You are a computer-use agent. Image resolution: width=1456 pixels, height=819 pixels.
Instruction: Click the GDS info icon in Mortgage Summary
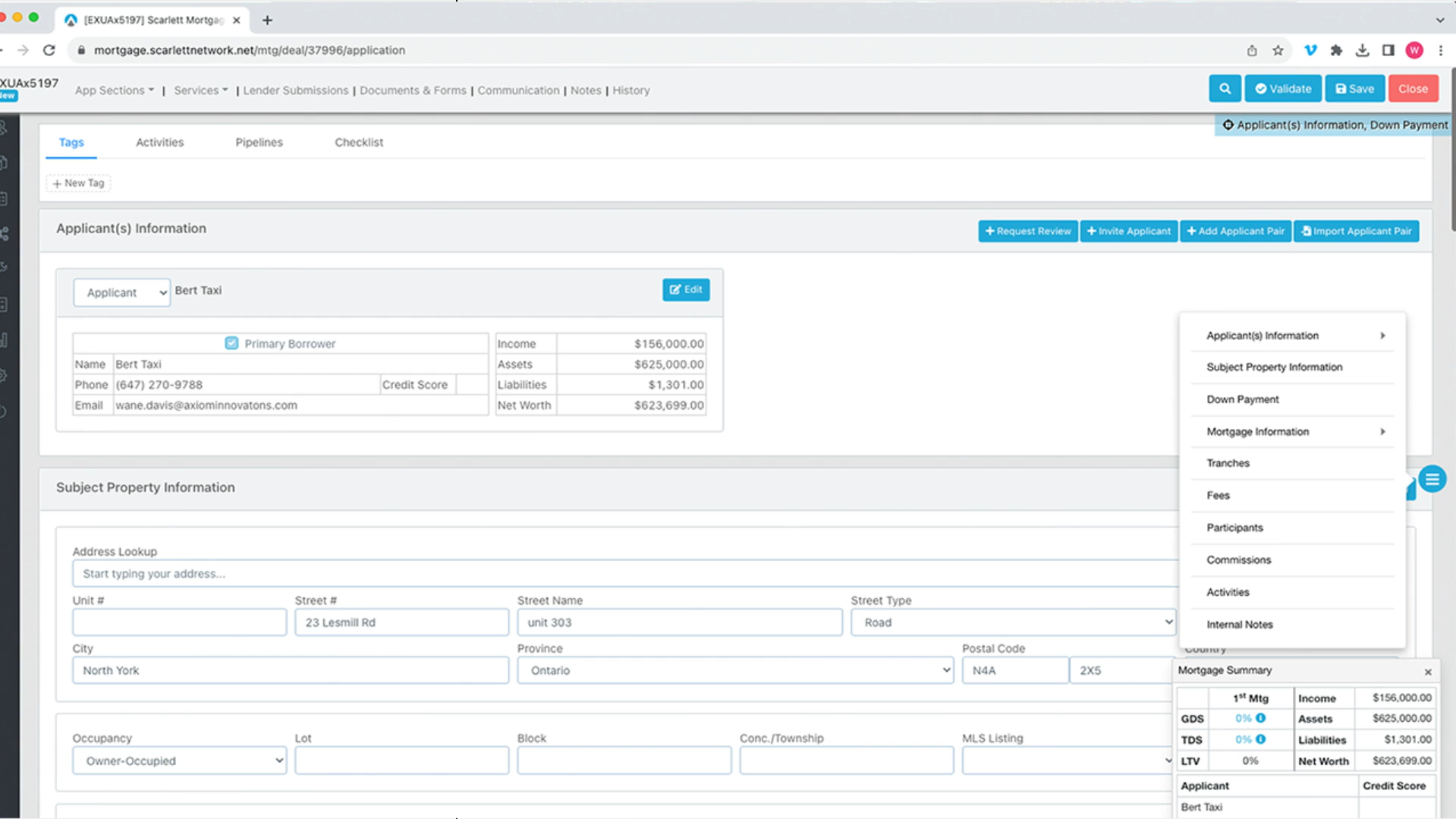click(1260, 718)
